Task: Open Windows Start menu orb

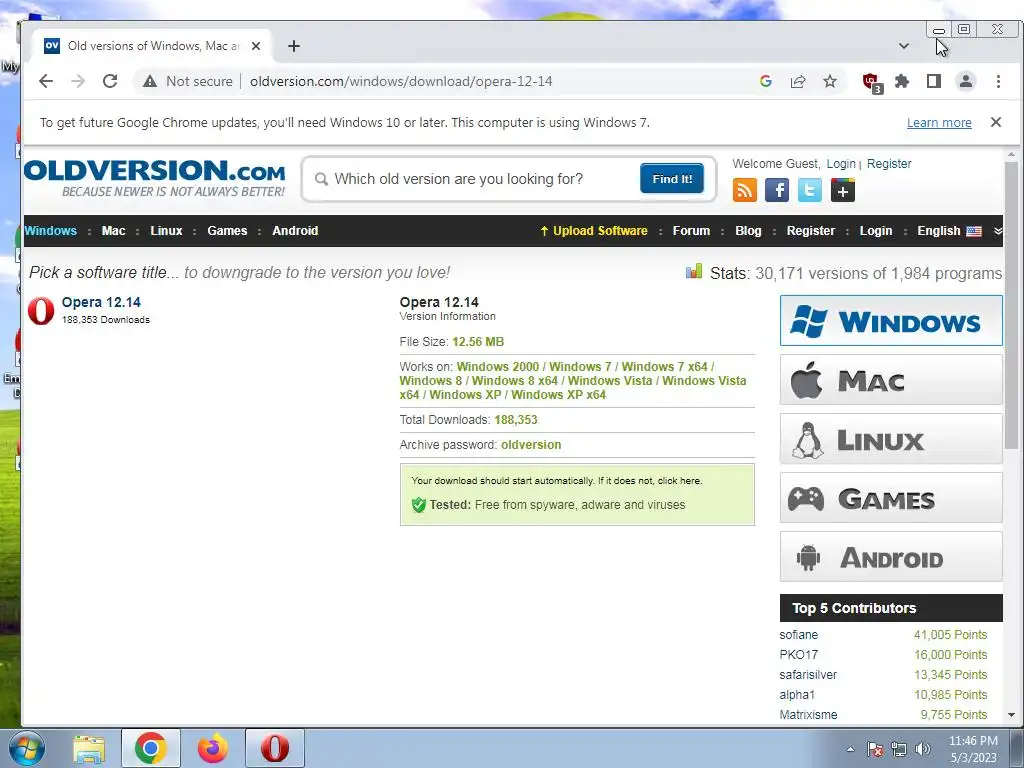Action: point(27,748)
